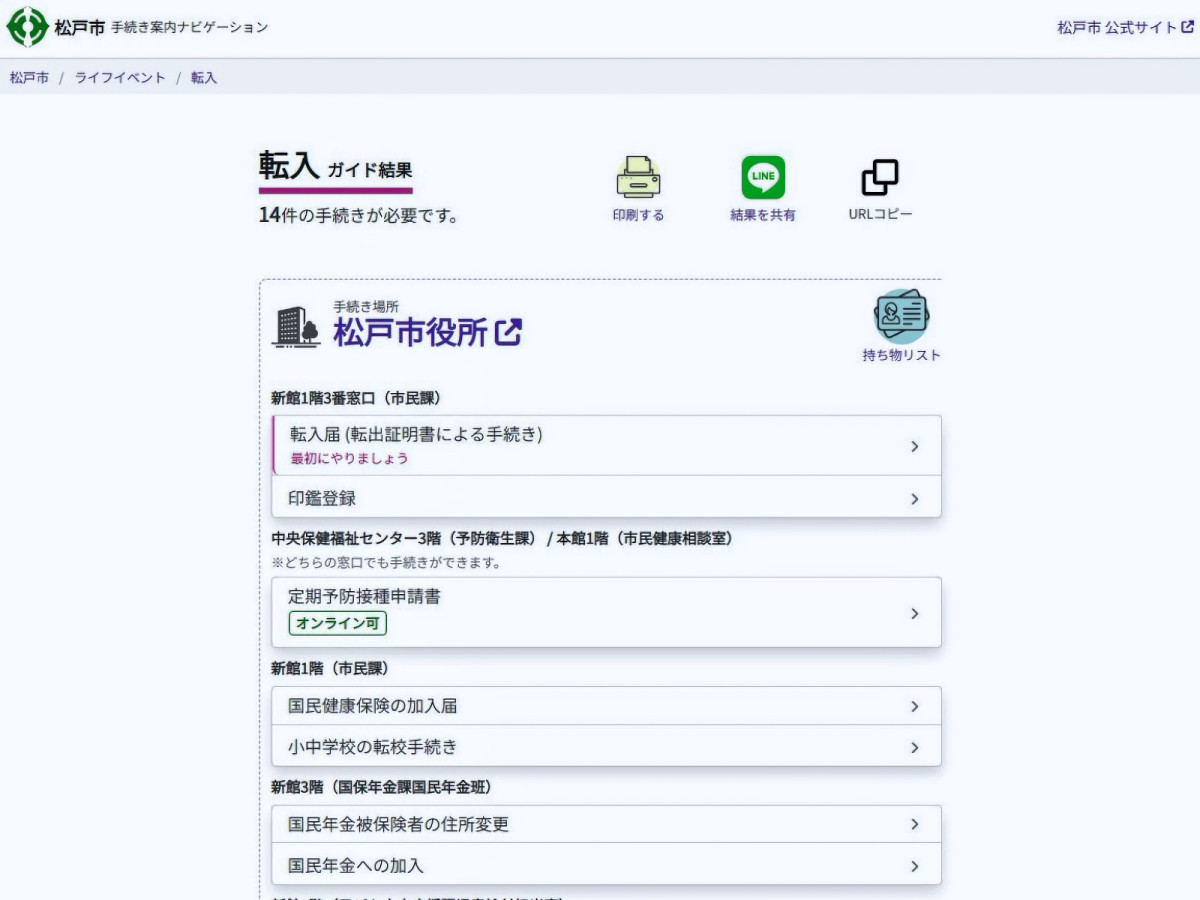Share results via the LINE icon
1200x900 pixels.
coord(763,178)
